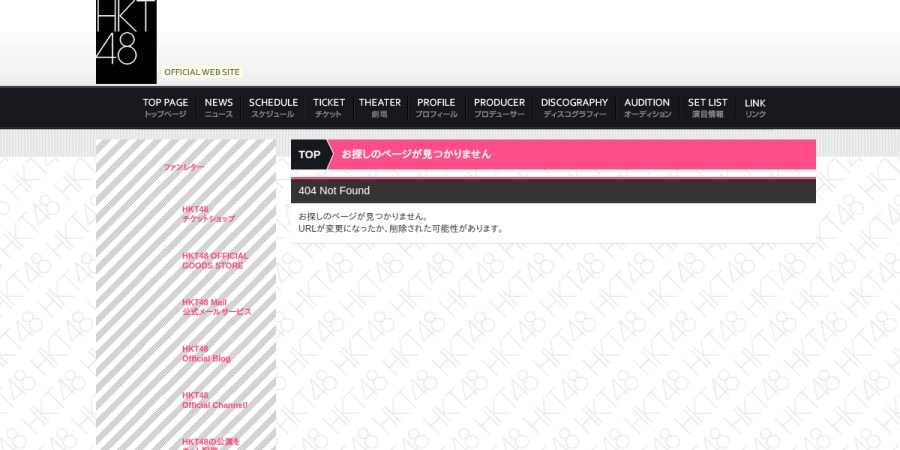This screenshot has width=900, height=450.
Task: Visit HKT48 OFFICIAL GOODS STORE link
Action: [215, 261]
